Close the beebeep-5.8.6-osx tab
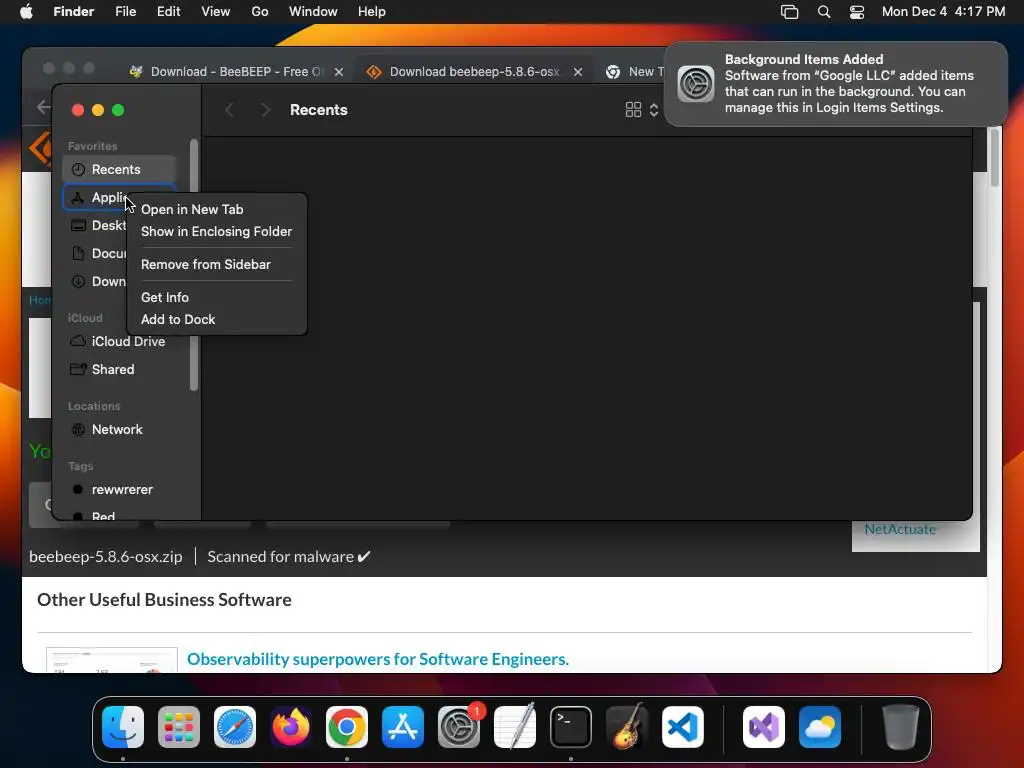 578,72
